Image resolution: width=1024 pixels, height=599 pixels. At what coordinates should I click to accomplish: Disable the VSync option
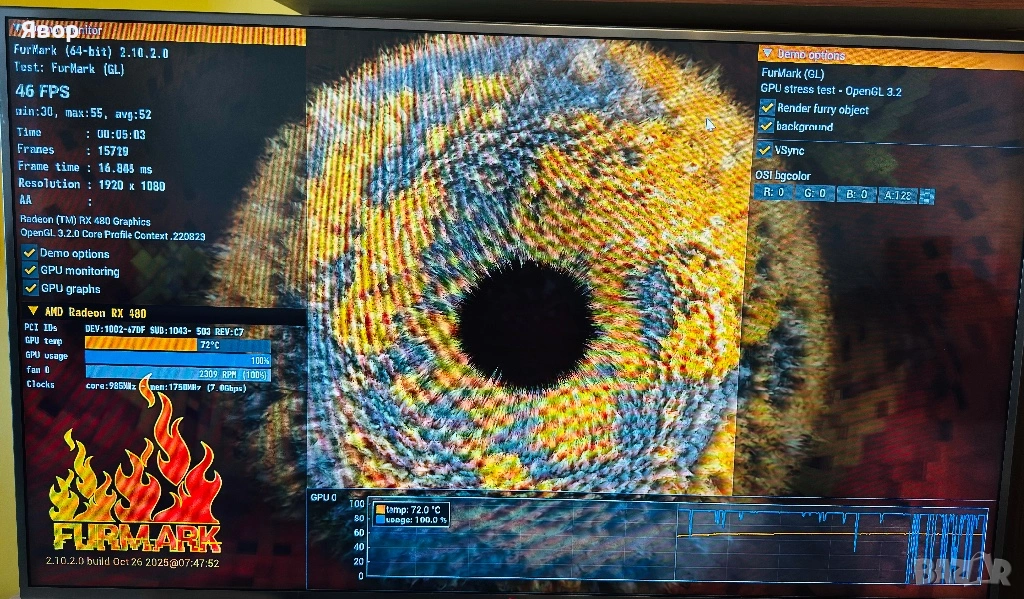767,150
